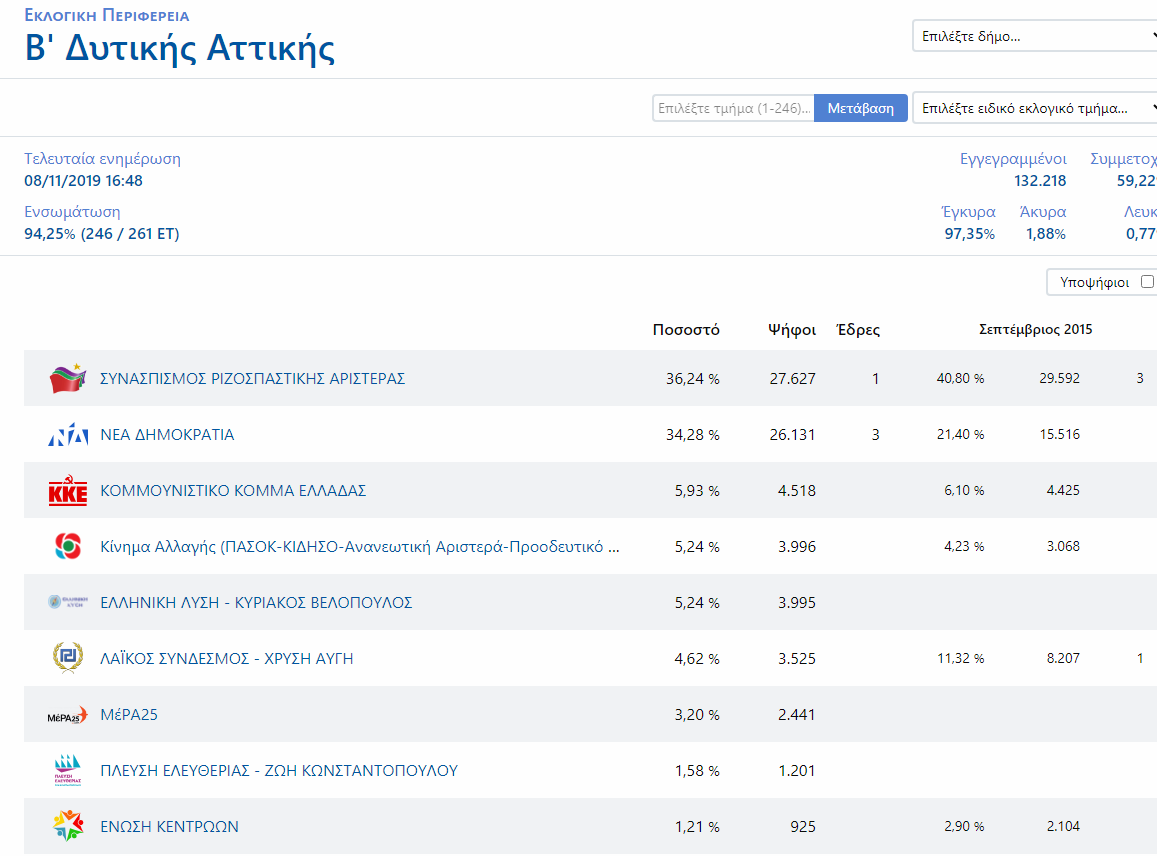Click the Kinima Allagis party logo
The image size is (1157, 856).
[68, 547]
